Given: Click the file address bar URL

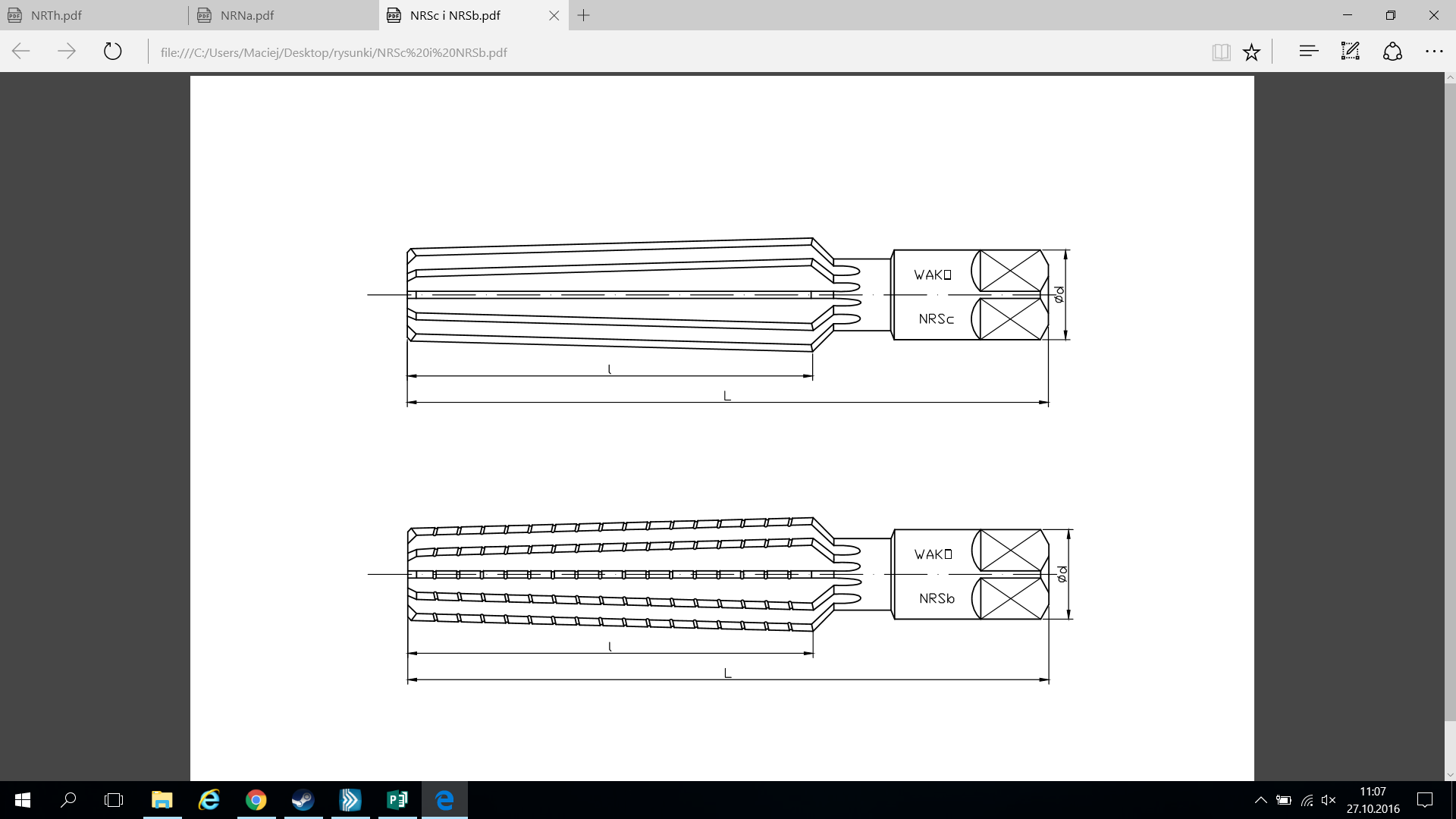Looking at the screenshot, I should pos(334,52).
